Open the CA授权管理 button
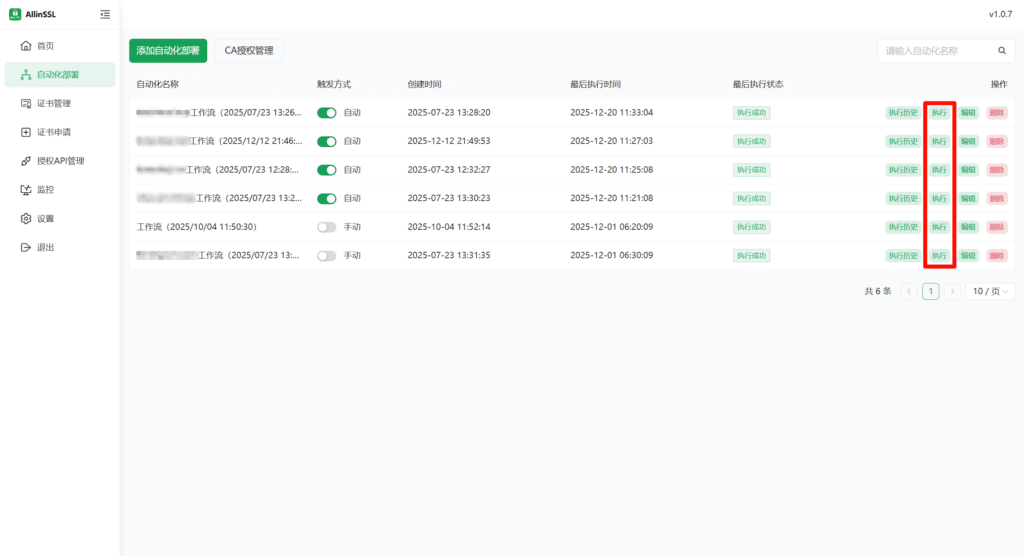The height and width of the screenshot is (556, 1024). coord(249,50)
